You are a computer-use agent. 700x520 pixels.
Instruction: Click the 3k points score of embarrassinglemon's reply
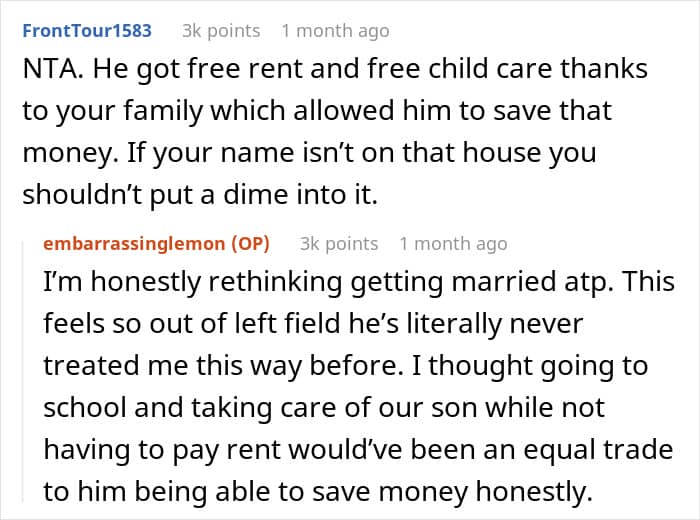[x=339, y=244]
